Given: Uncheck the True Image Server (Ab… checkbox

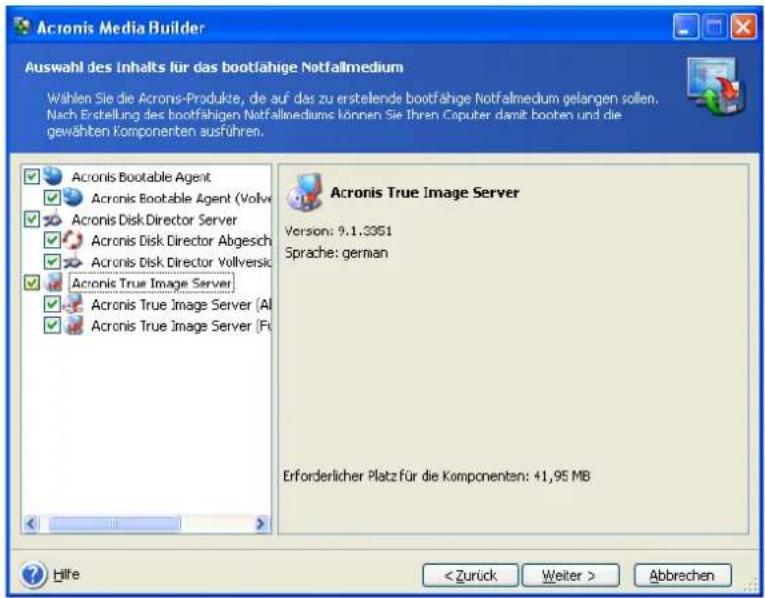Looking at the screenshot, I should 52,304.
